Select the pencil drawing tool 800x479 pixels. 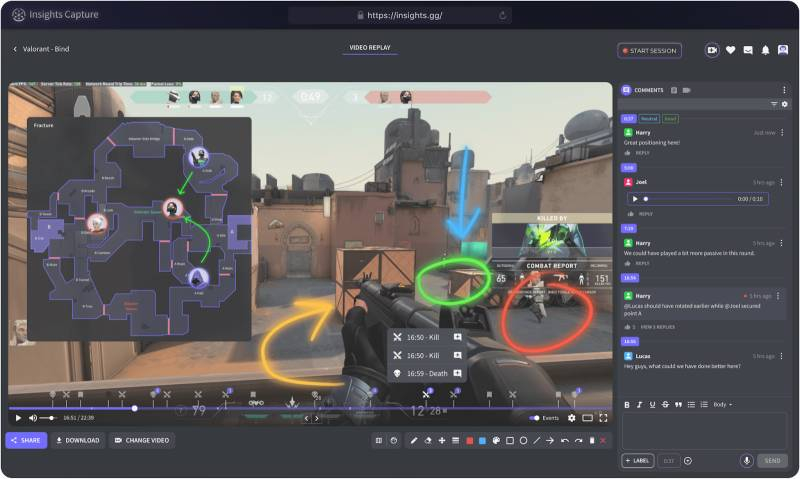[414, 440]
